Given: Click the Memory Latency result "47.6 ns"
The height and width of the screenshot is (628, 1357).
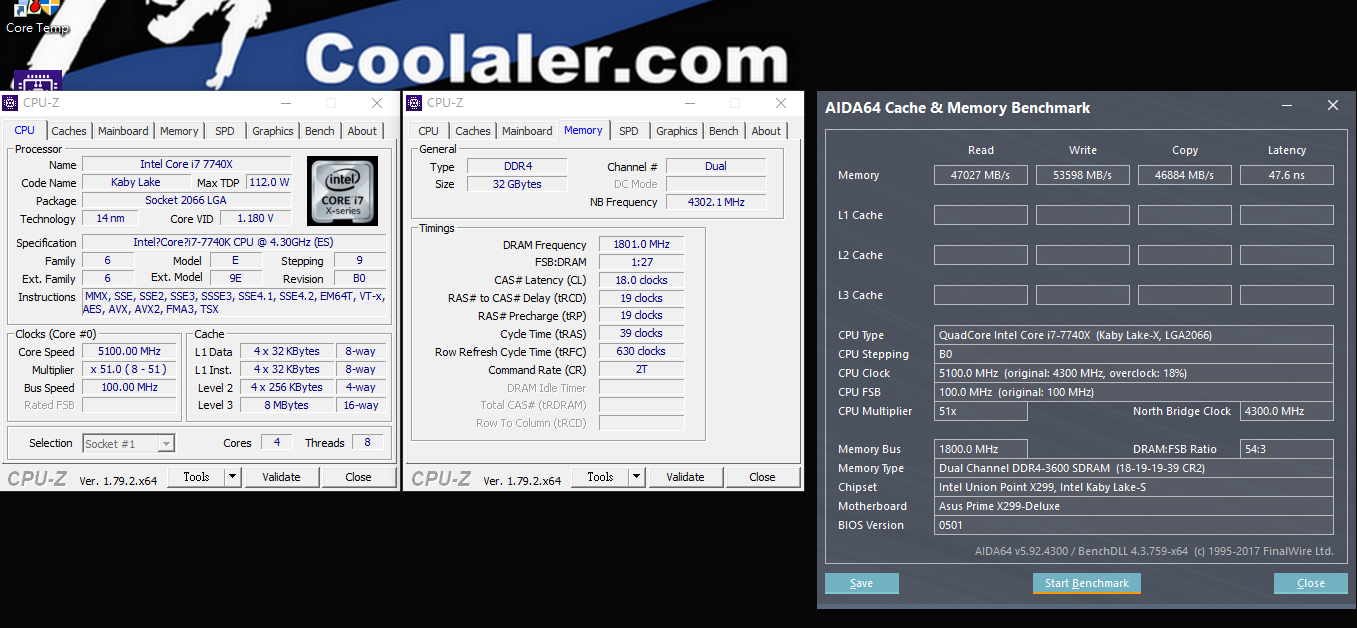Looking at the screenshot, I should (x=1287, y=175).
